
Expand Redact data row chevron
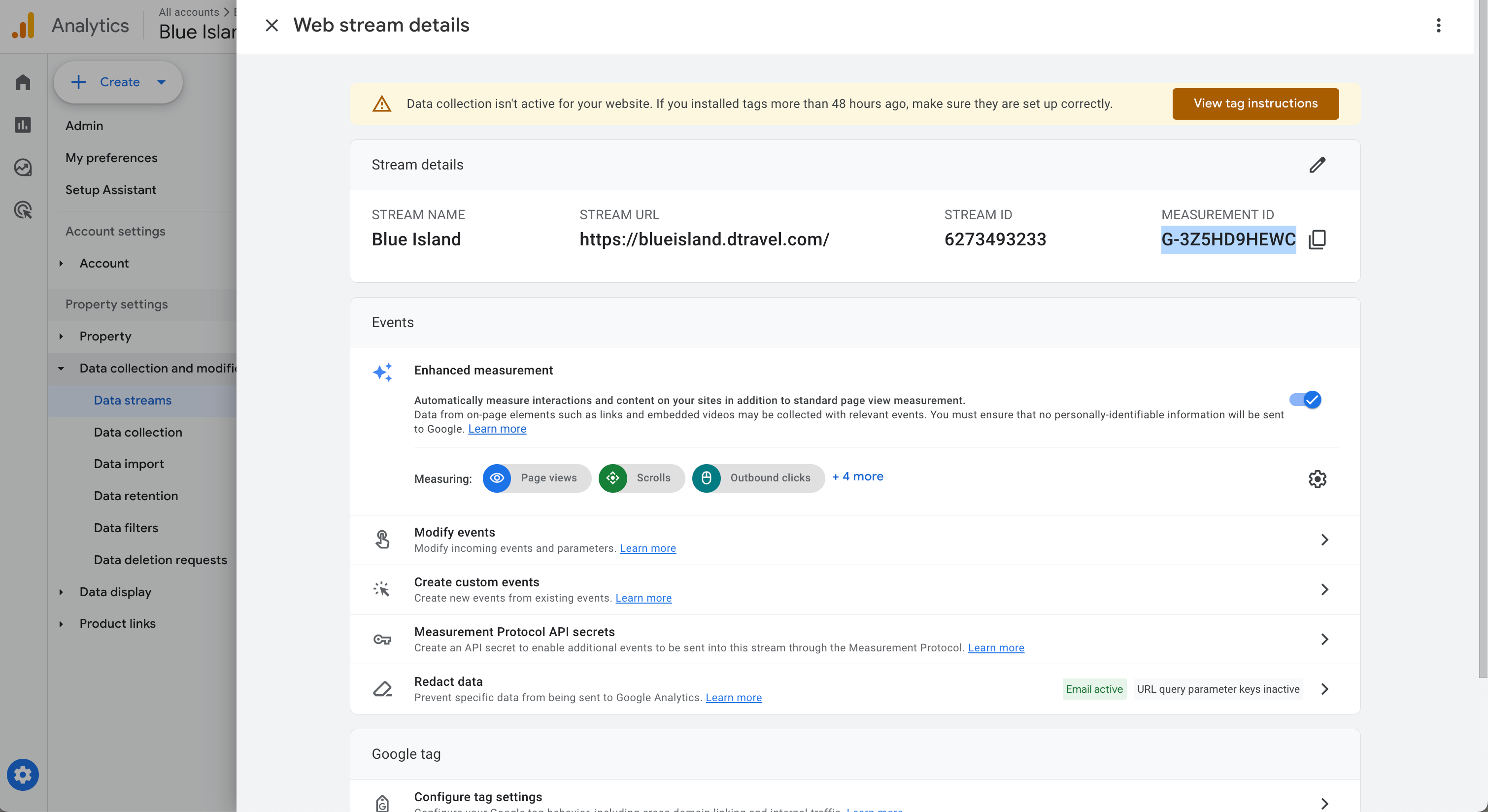tap(1324, 688)
